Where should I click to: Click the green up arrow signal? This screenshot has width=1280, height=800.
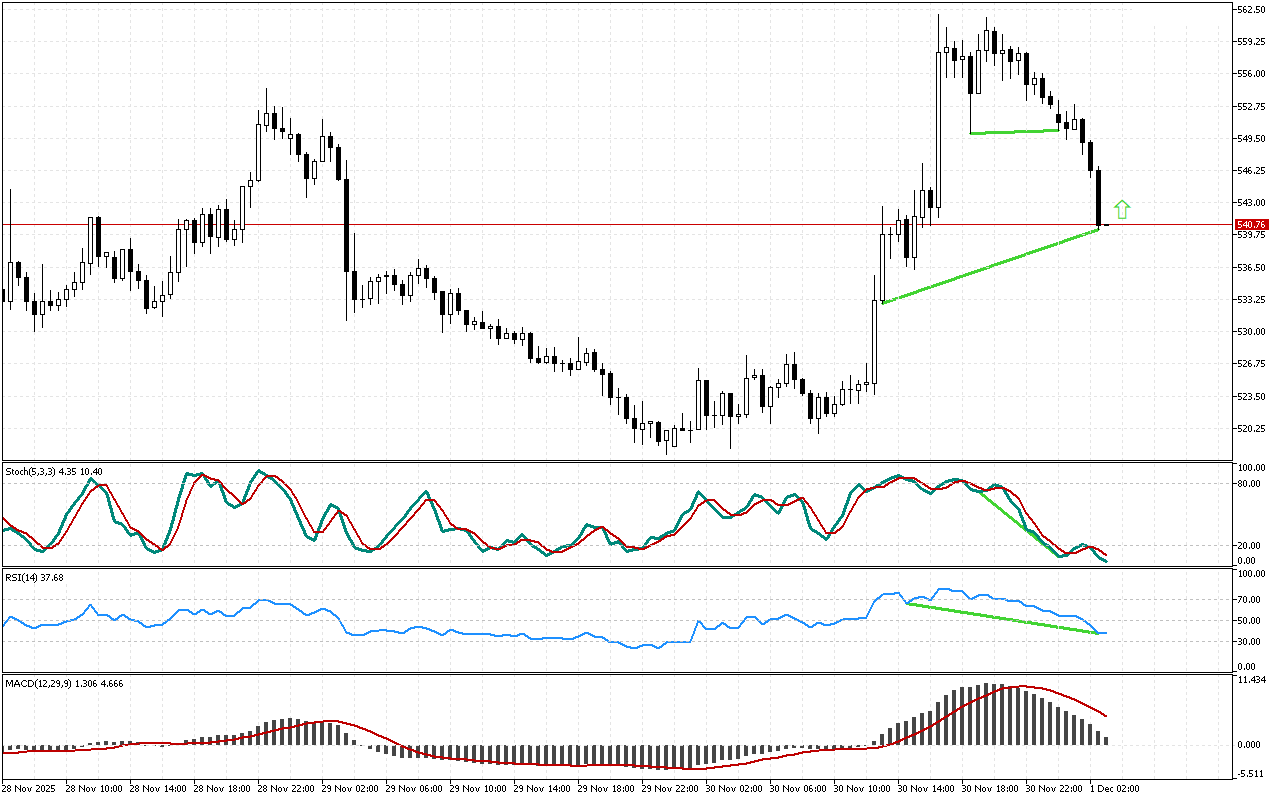click(x=1122, y=209)
